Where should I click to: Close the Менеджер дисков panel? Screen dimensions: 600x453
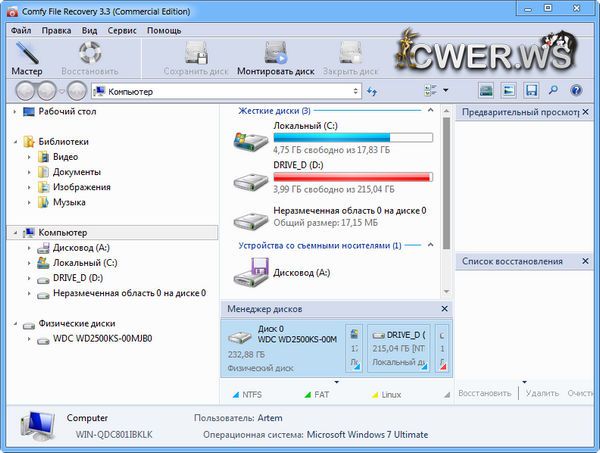(444, 308)
